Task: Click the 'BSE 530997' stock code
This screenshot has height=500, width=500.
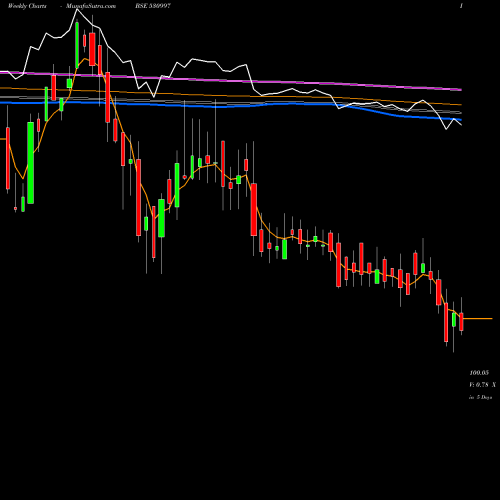Action: [153, 6]
